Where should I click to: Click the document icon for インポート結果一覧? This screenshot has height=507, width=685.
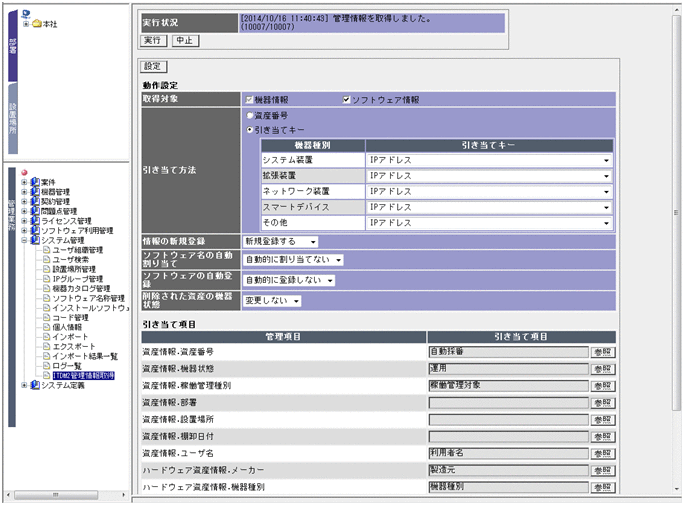pyautogui.click(x=46, y=356)
